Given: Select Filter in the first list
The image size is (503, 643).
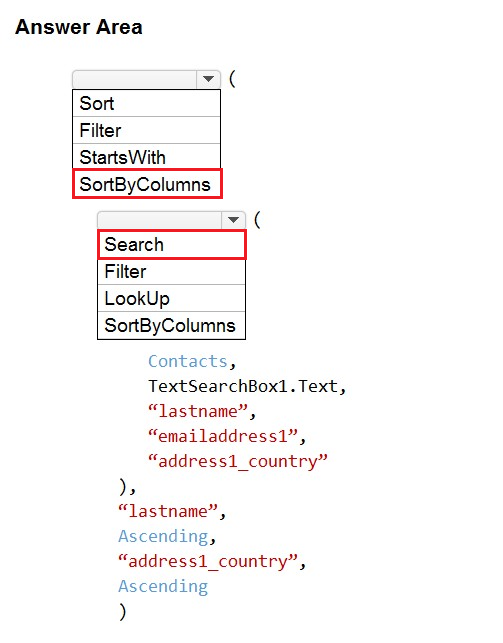Looking at the screenshot, I should pyautogui.click(x=146, y=130).
